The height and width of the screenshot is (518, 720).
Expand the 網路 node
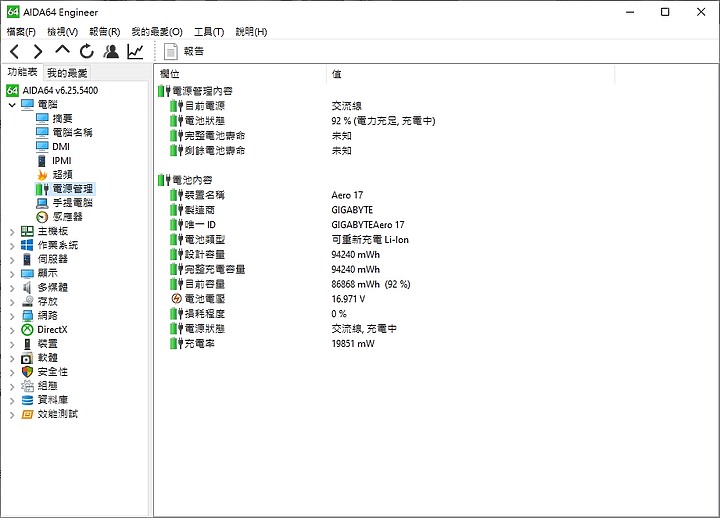pos(12,316)
